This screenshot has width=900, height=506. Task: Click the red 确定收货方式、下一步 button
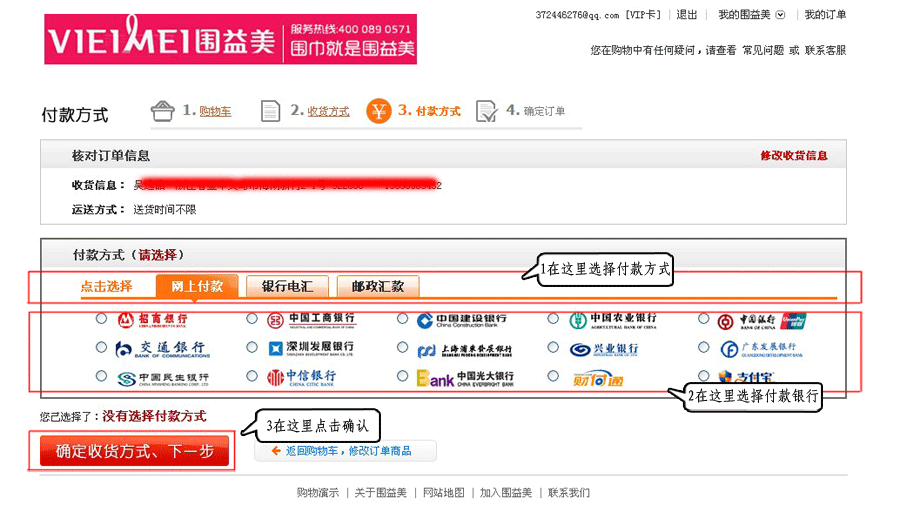[x=134, y=451]
